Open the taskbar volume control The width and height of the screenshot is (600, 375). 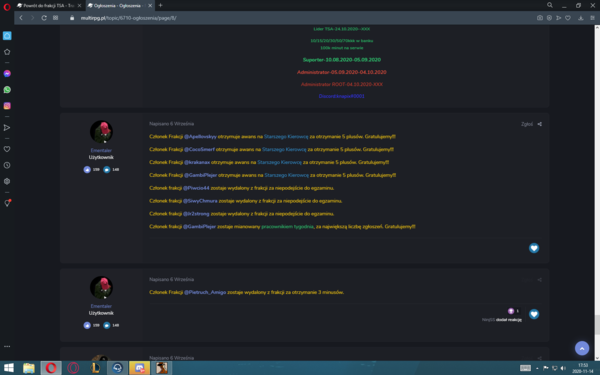tap(563, 368)
